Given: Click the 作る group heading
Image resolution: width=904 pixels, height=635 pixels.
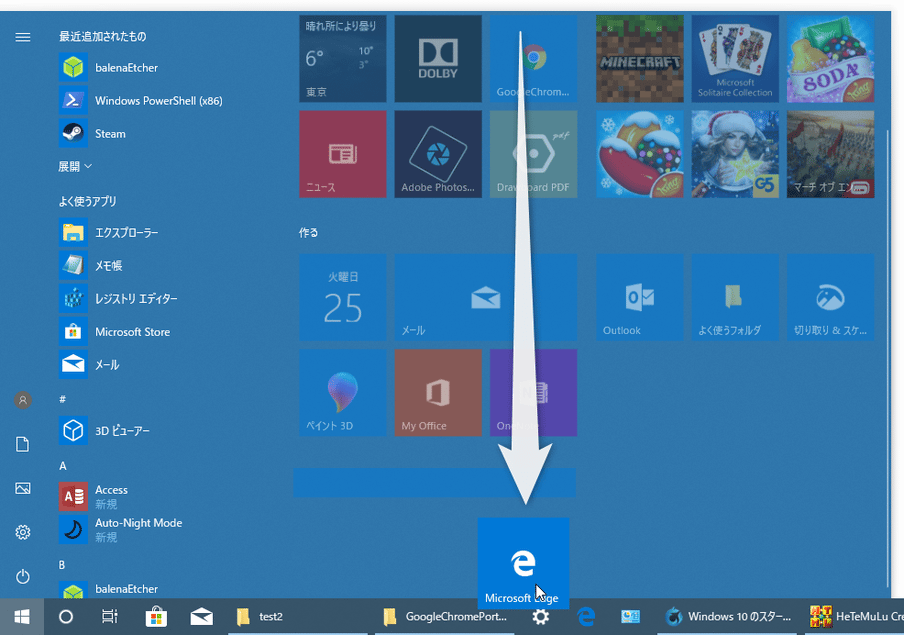Looking at the screenshot, I should pos(308,232).
